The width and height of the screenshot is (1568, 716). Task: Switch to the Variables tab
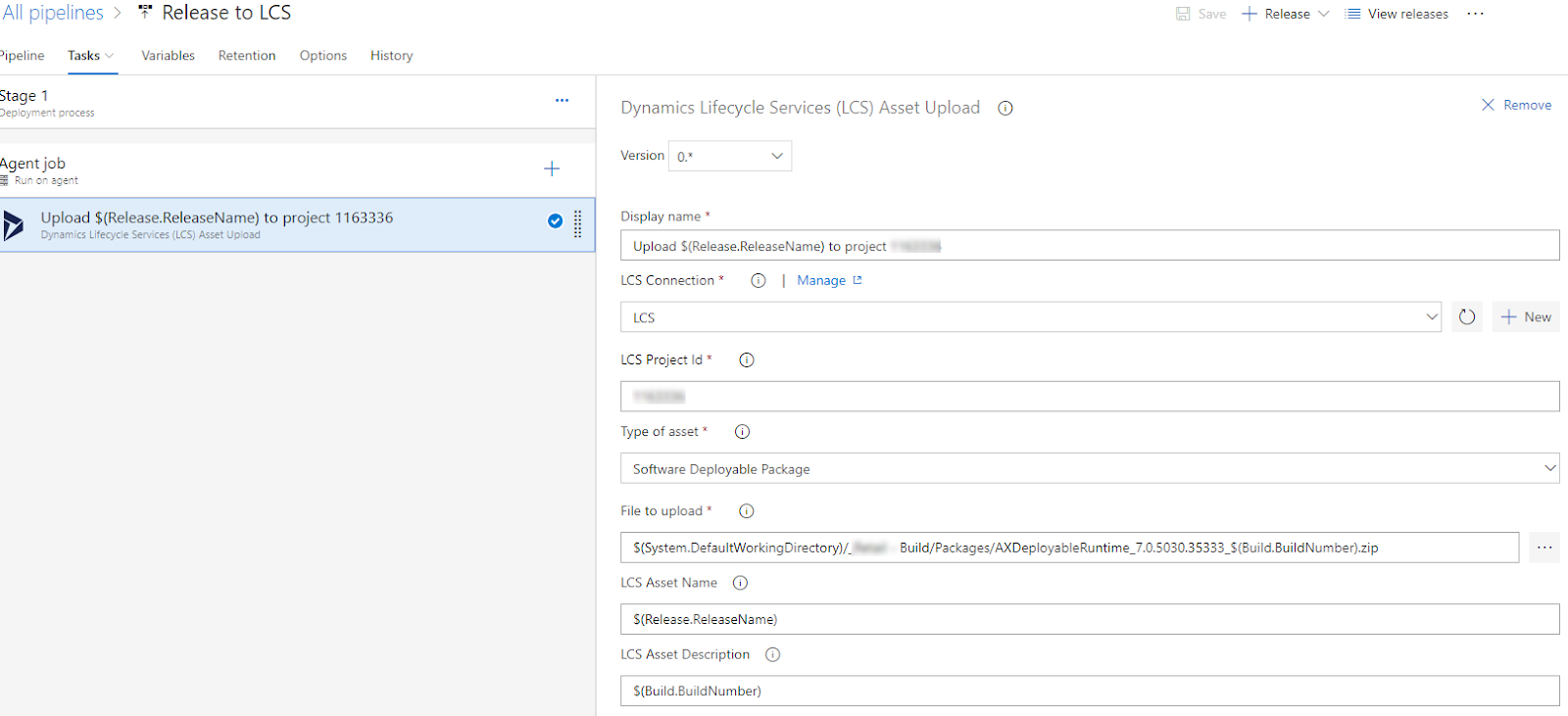pyautogui.click(x=168, y=56)
